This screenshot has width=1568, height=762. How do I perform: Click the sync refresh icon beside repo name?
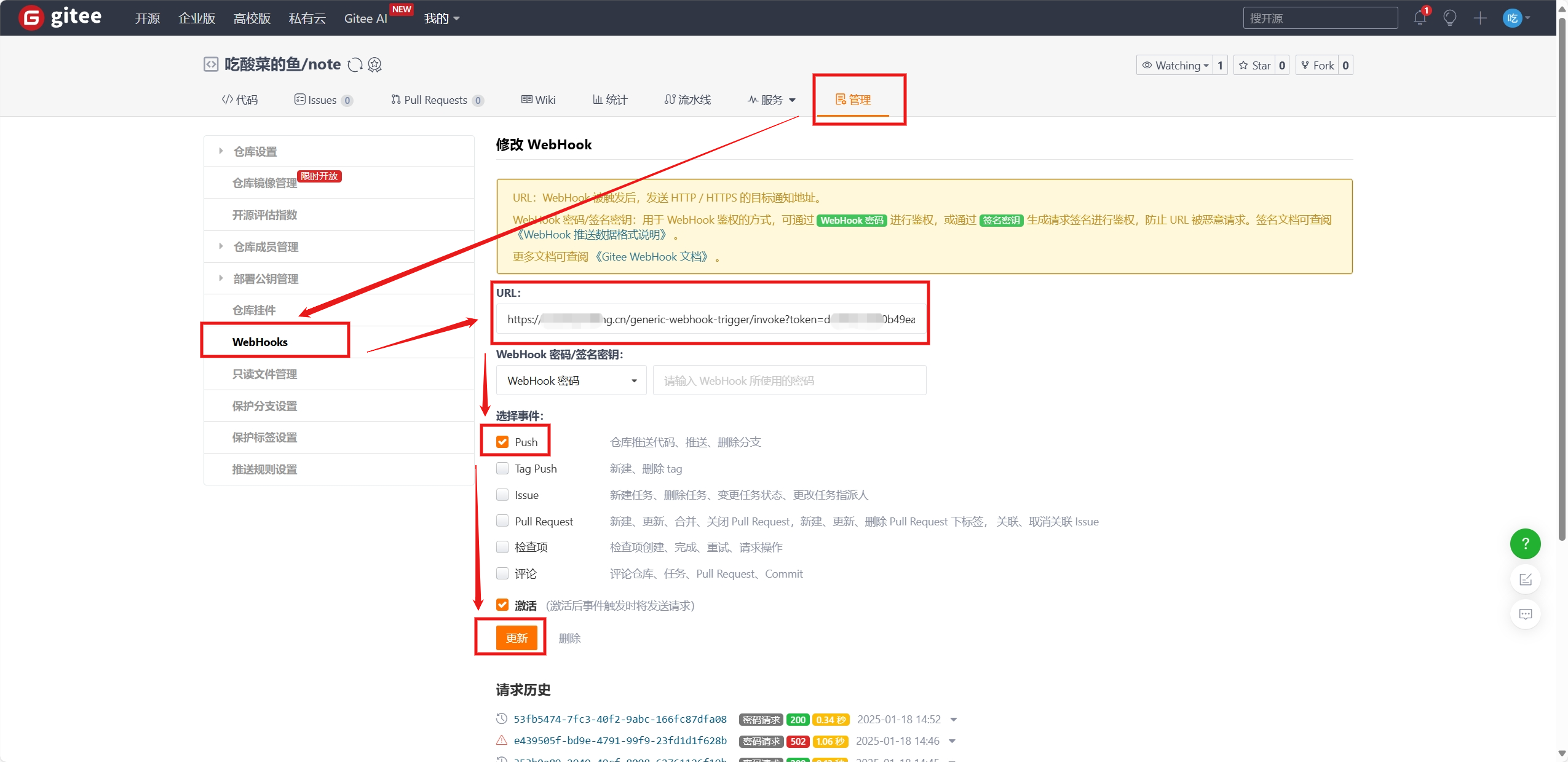355,65
